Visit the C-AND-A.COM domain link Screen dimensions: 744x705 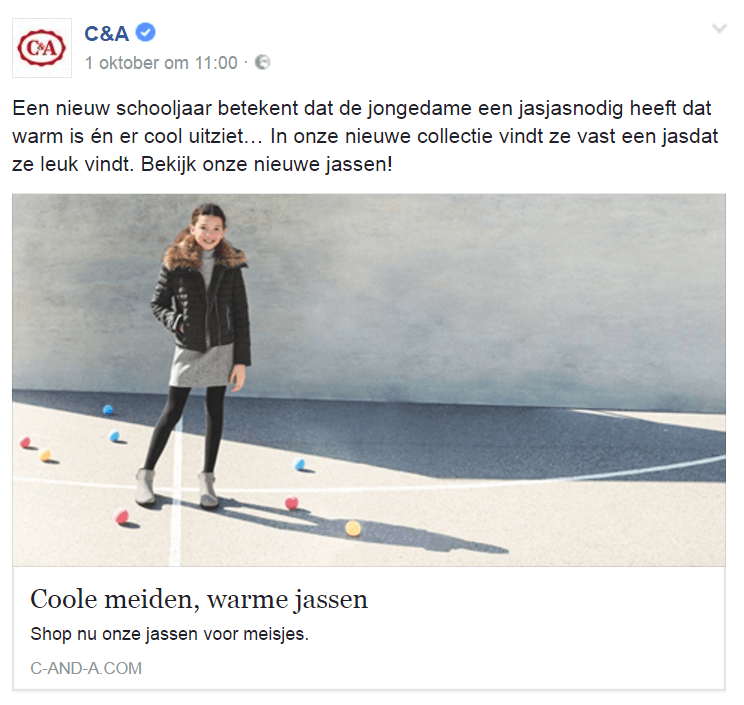(86, 668)
